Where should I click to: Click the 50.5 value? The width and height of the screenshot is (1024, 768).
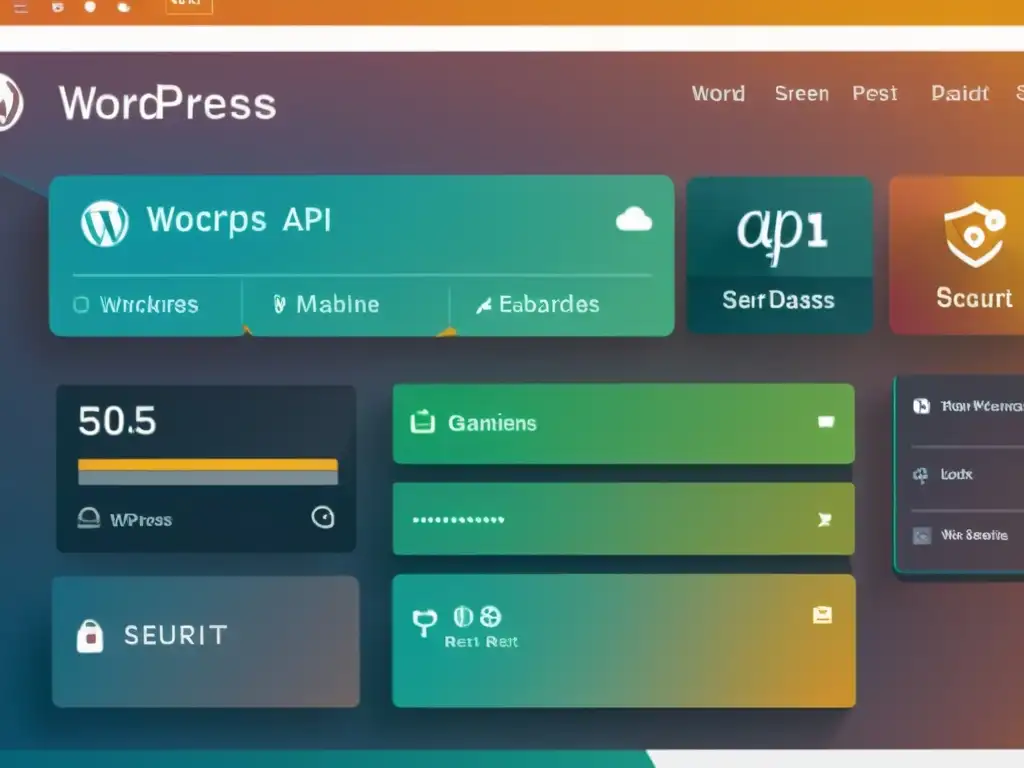(118, 421)
